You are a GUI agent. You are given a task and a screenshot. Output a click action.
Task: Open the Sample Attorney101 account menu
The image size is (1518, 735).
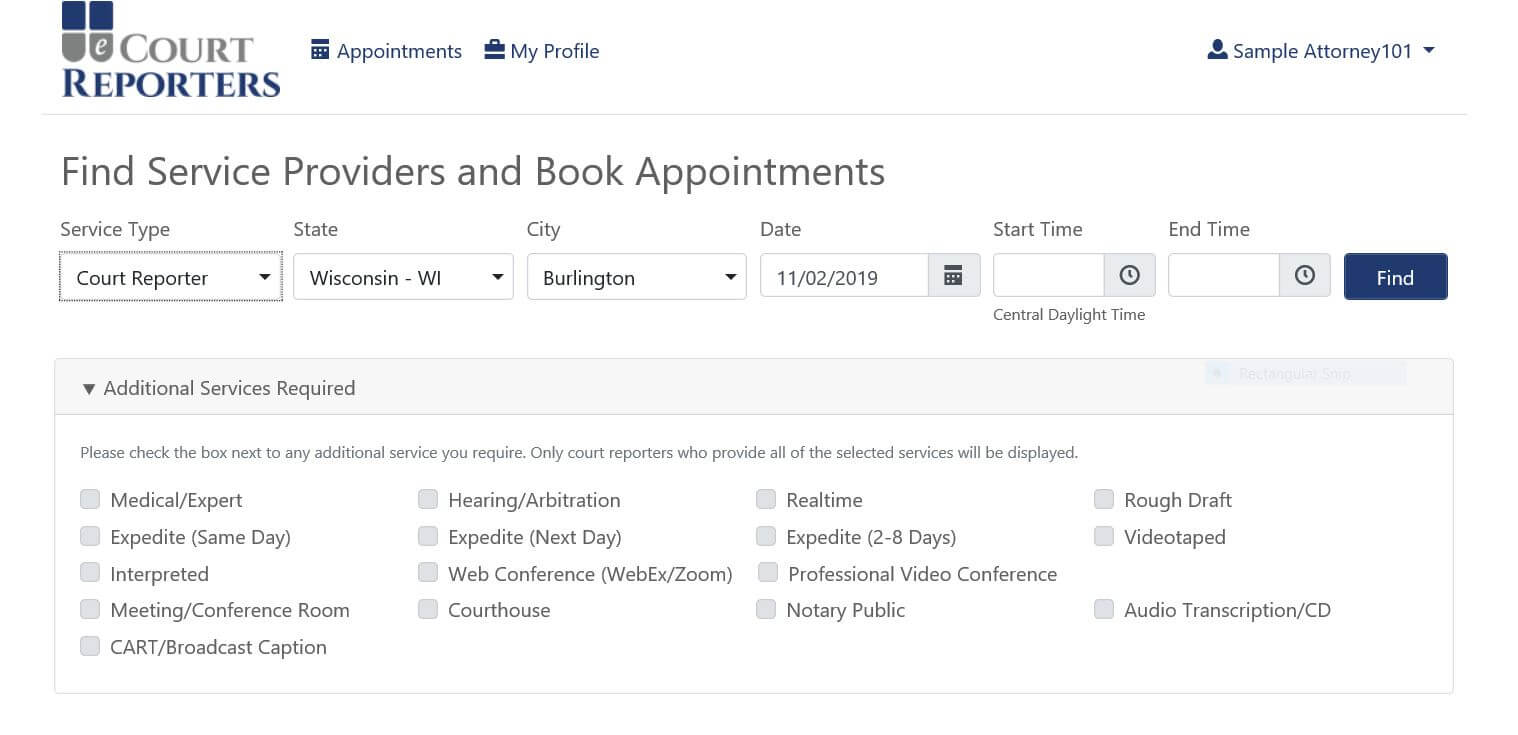(x=1321, y=51)
